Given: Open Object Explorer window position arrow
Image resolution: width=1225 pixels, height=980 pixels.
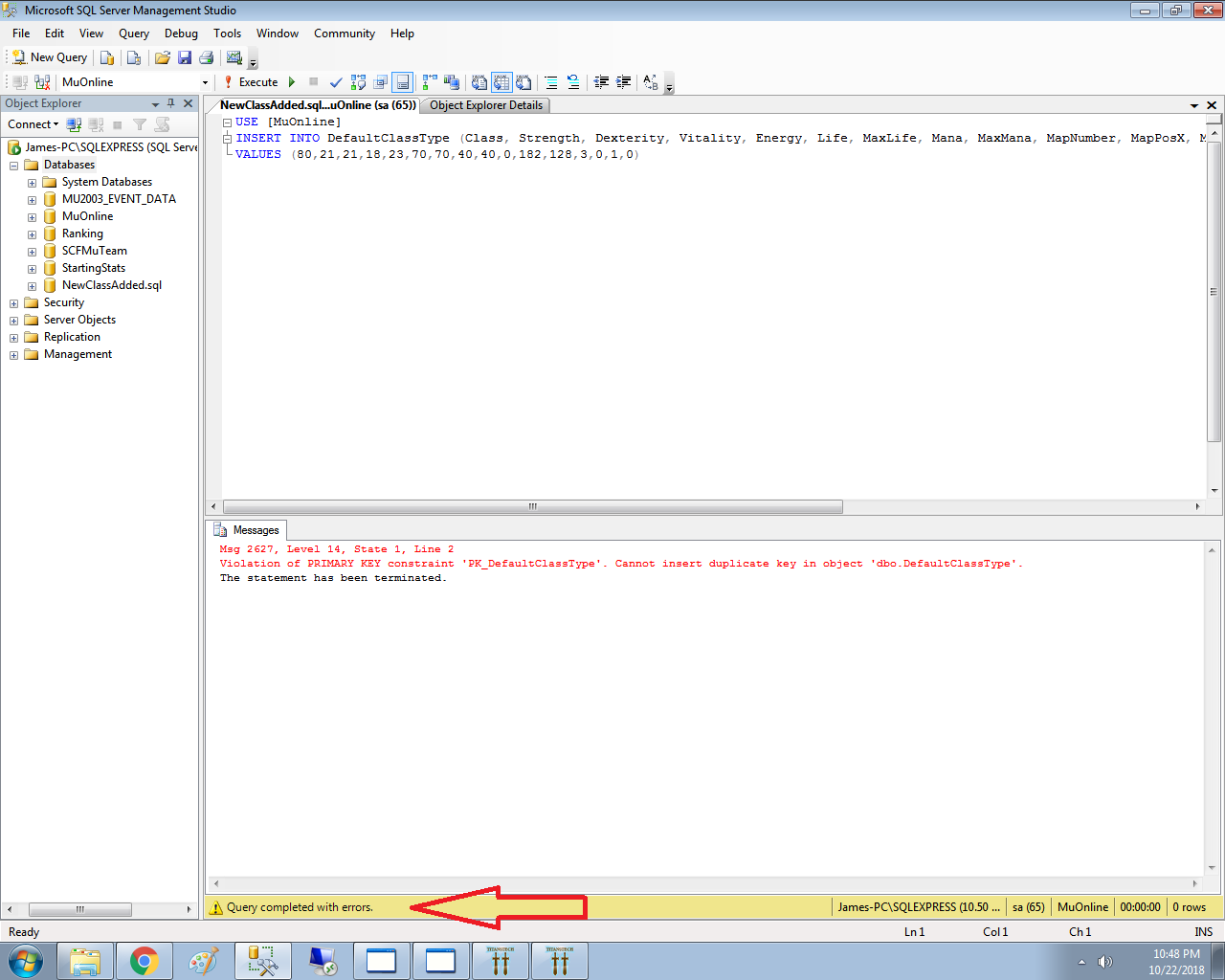Looking at the screenshot, I should tap(155, 104).
